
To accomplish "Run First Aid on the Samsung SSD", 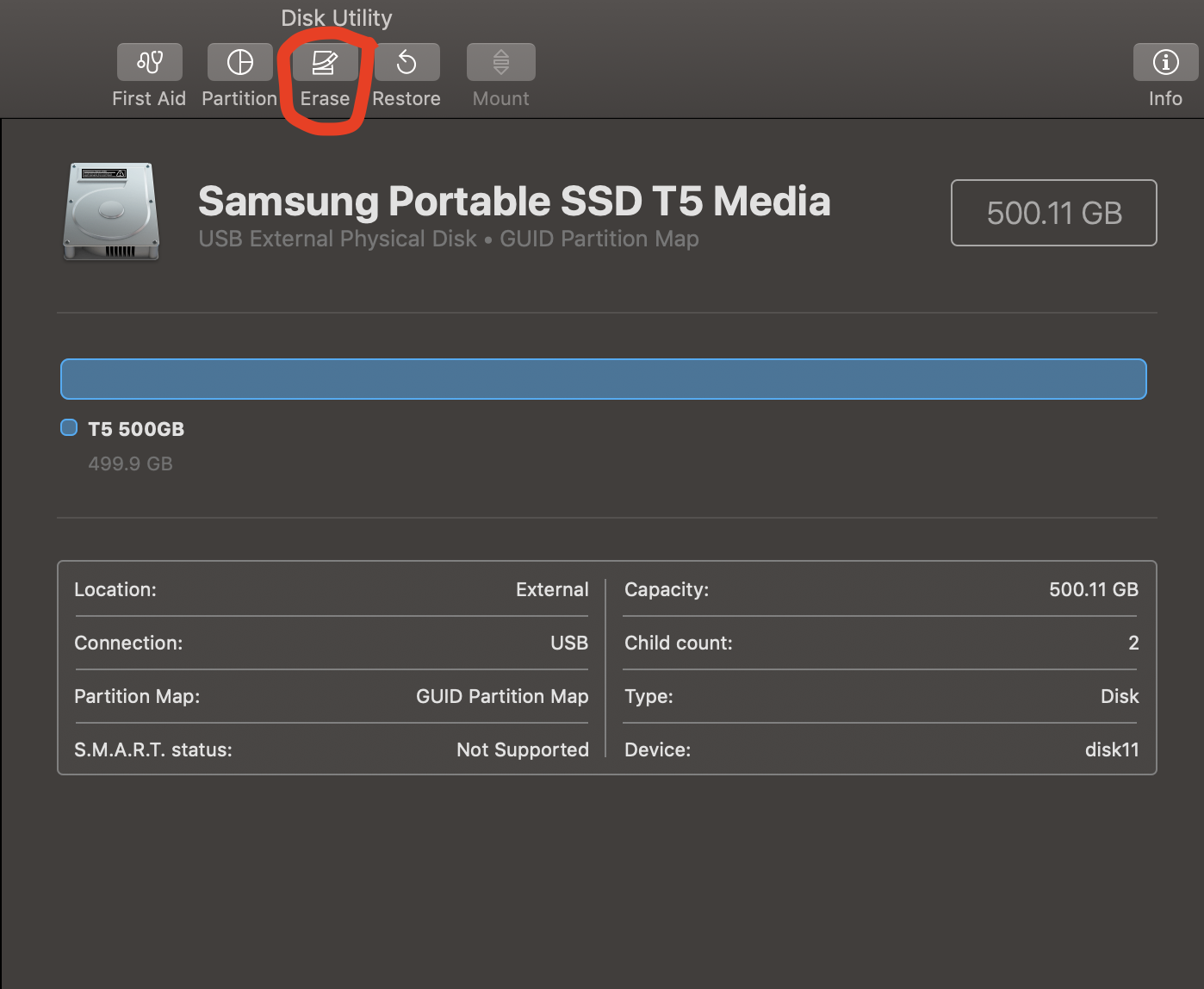I will click(x=148, y=73).
